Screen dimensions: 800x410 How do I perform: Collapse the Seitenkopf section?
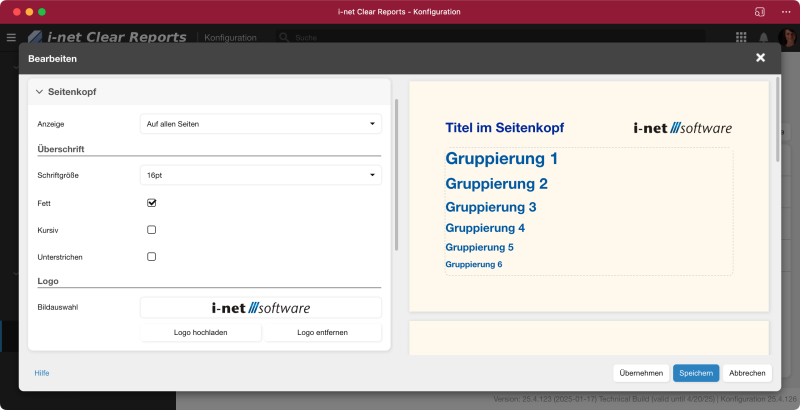pyautogui.click(x=39, y=92)
